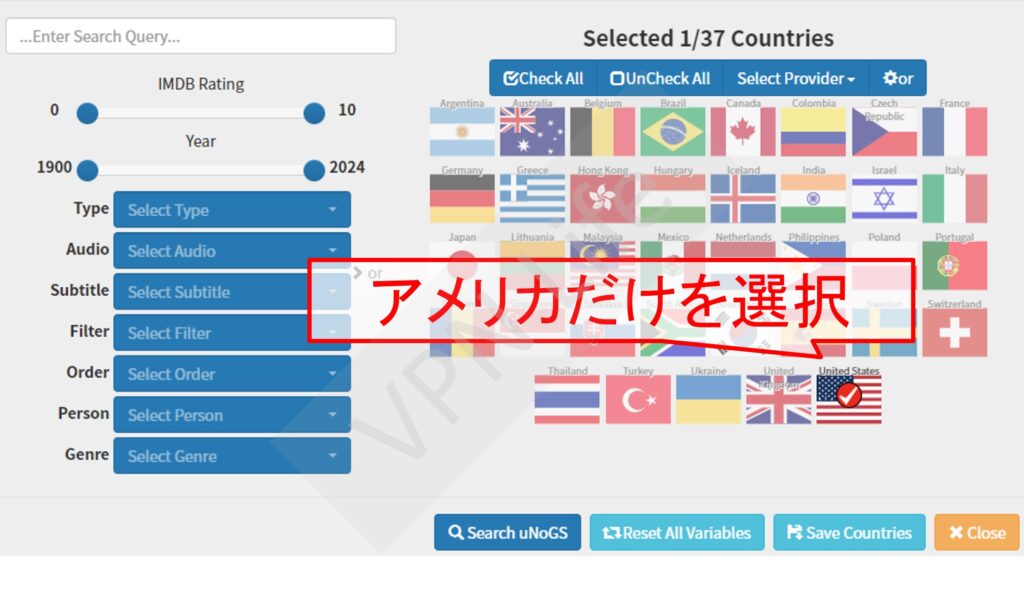This screenshot has width=1024, height=601.
Task: Expand the Select Provider dropdown
Action: [x=794, y=77]
